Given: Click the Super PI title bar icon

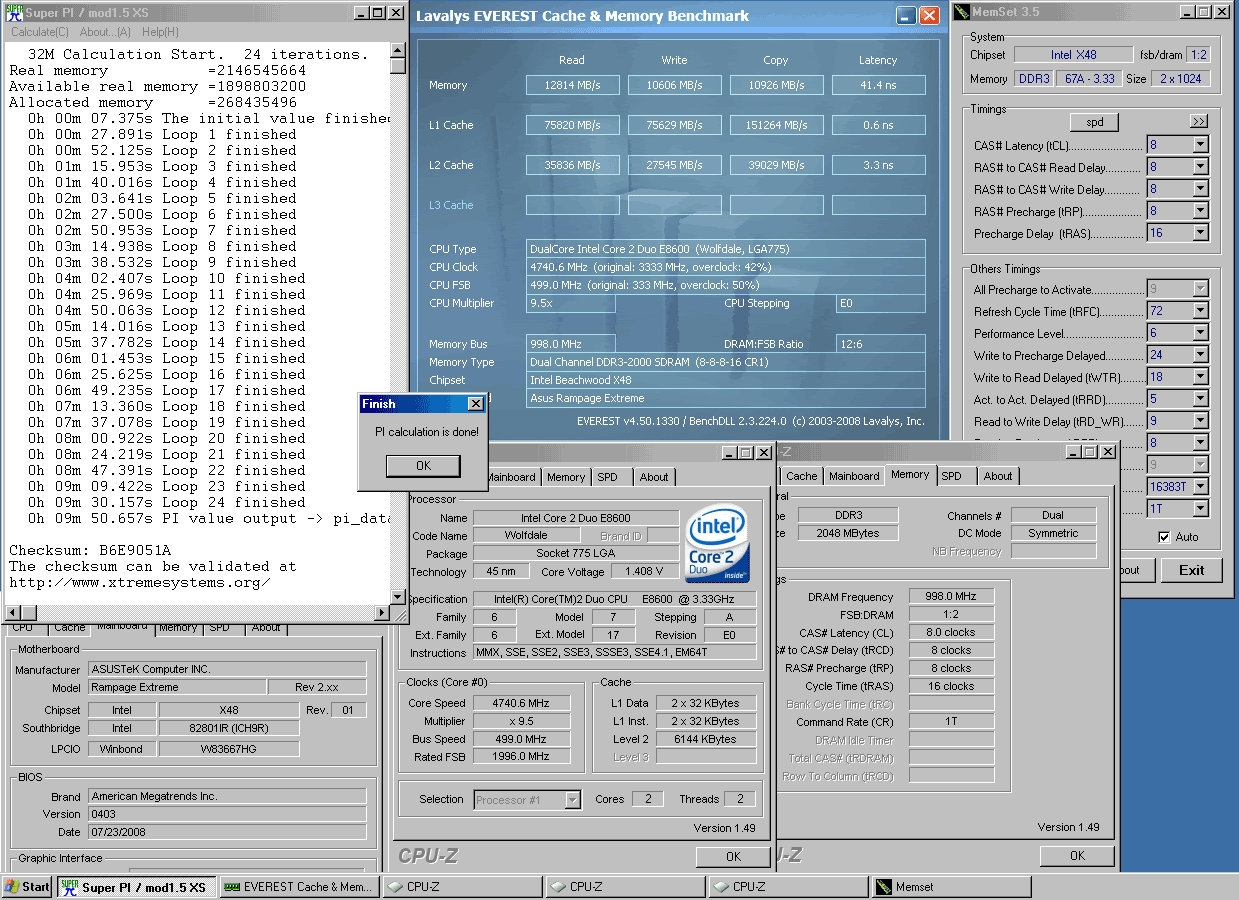Looking at the screenshot, I should [12, 12].
